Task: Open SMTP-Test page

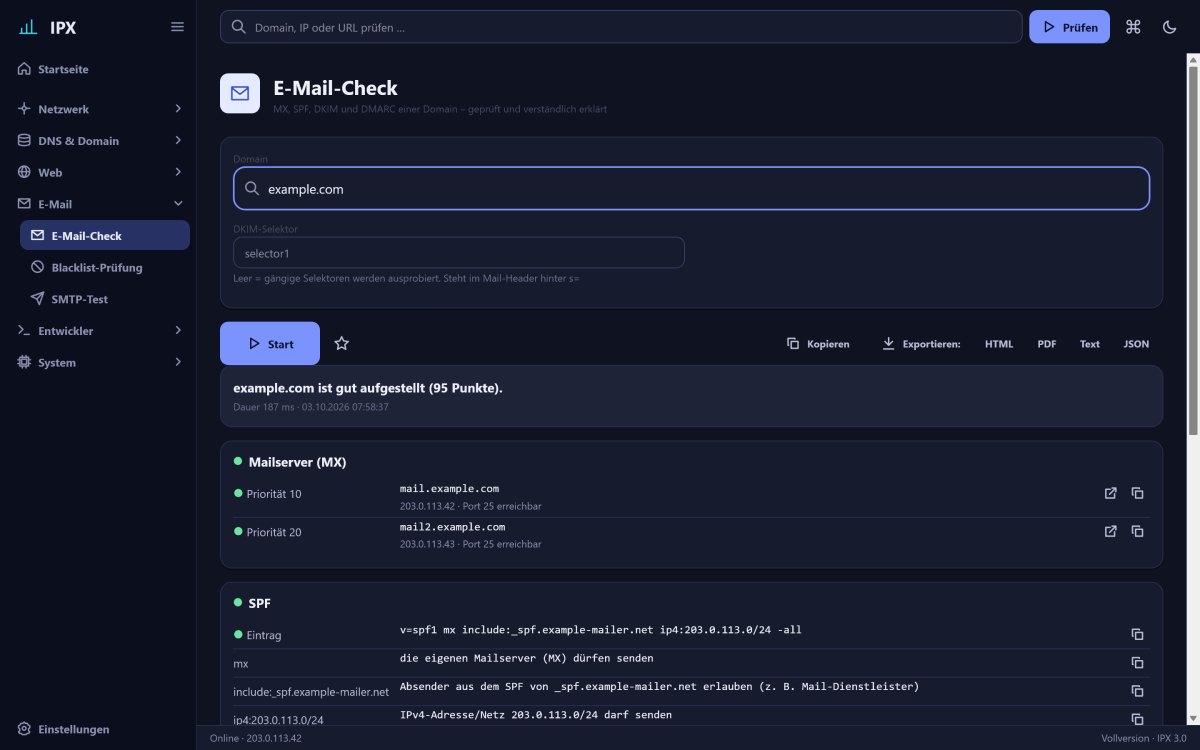Action: coord(105,299)
